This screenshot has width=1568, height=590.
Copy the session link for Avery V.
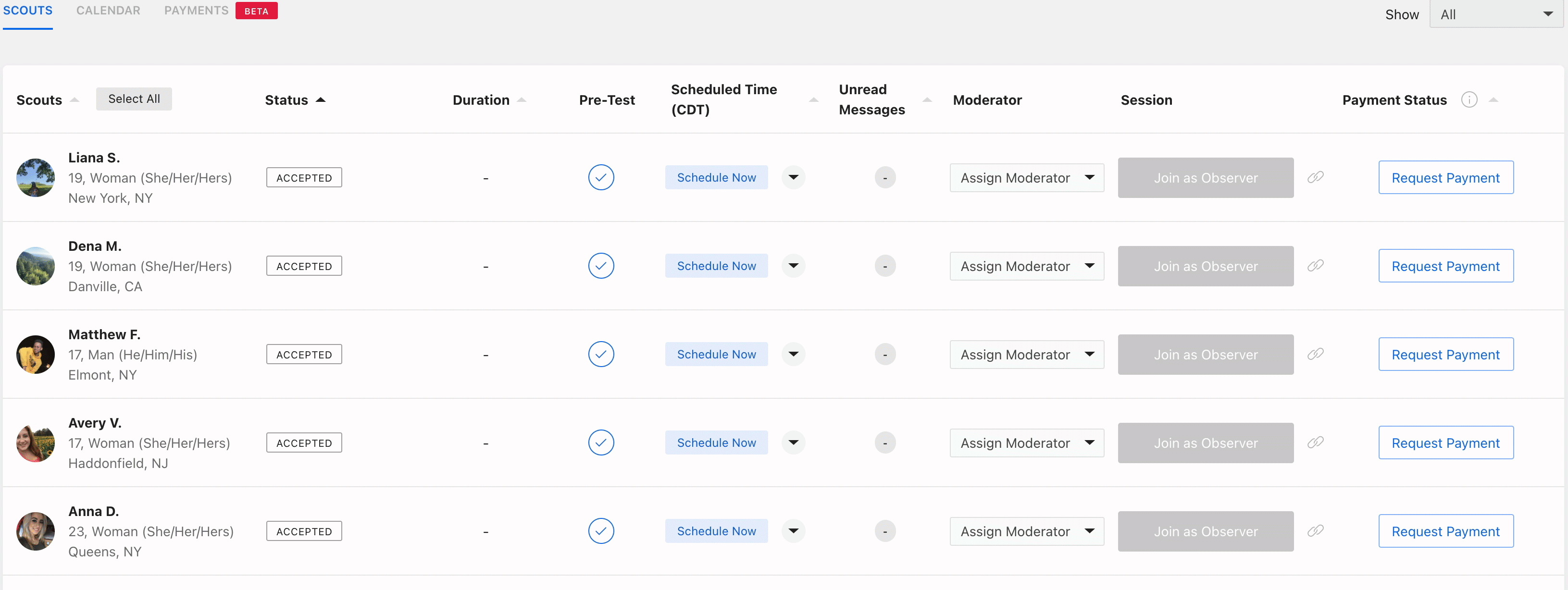point(1315,443)
